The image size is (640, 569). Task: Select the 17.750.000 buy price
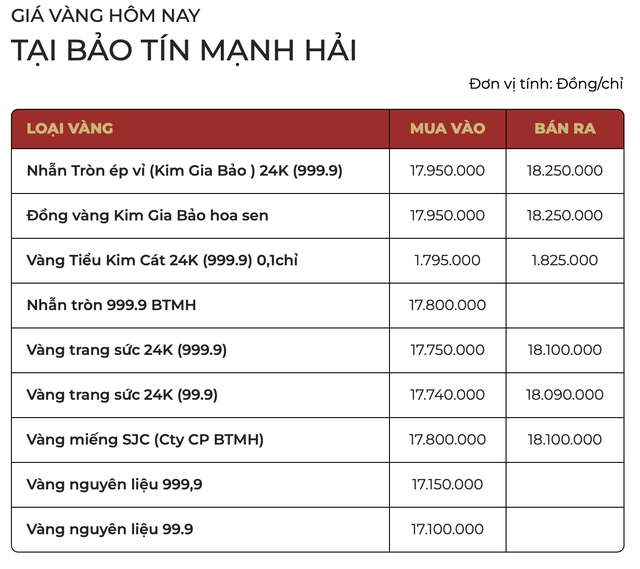447,350
